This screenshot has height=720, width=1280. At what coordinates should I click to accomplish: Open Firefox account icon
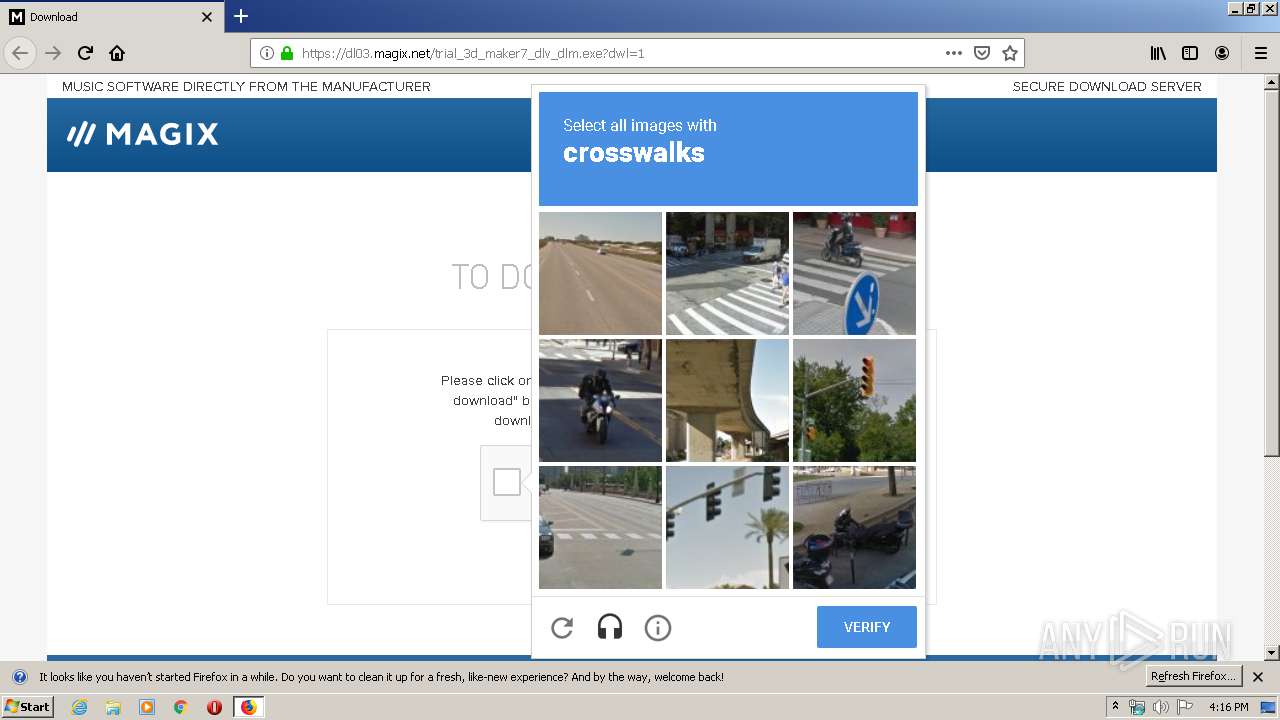tap(1222, 53)
